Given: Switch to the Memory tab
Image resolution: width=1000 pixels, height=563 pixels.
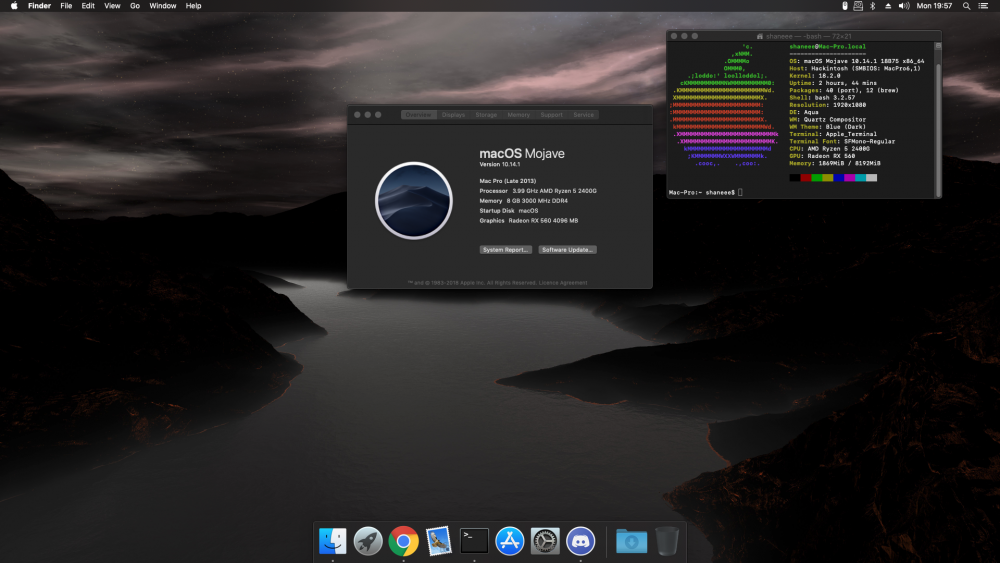Looking at the screenshot, I should (x=518, y=115).
